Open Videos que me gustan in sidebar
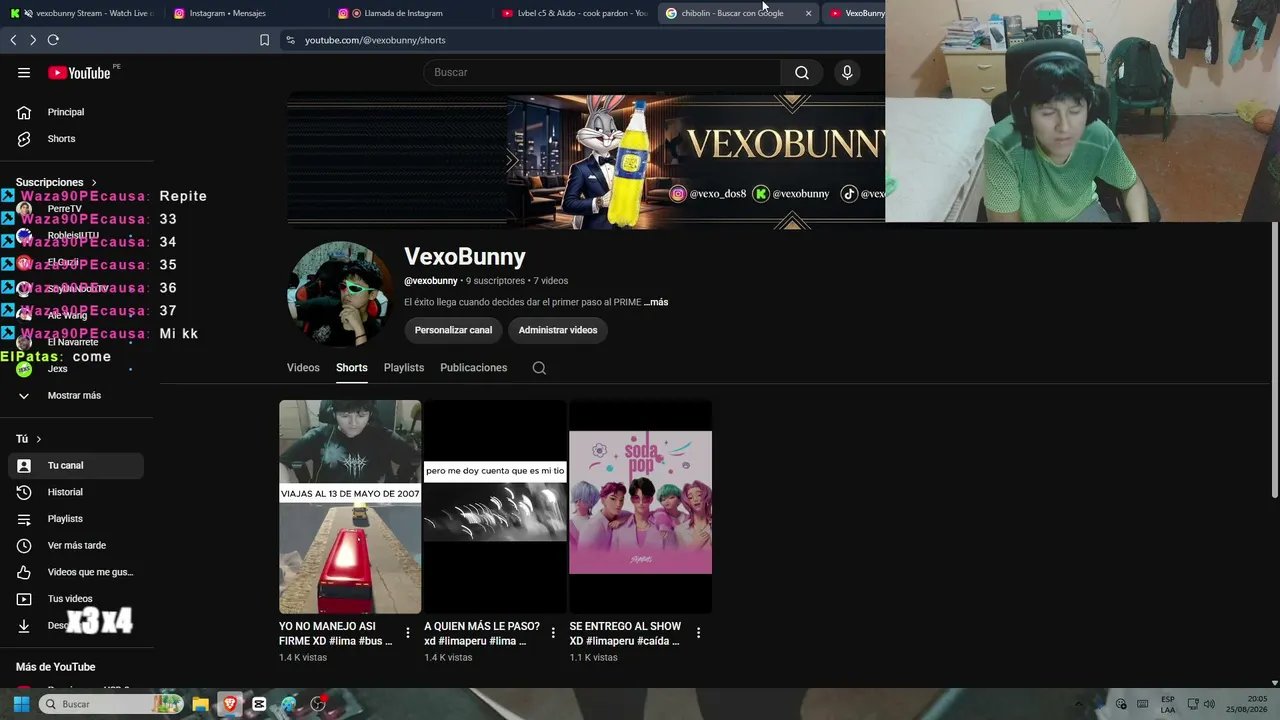 76,572
